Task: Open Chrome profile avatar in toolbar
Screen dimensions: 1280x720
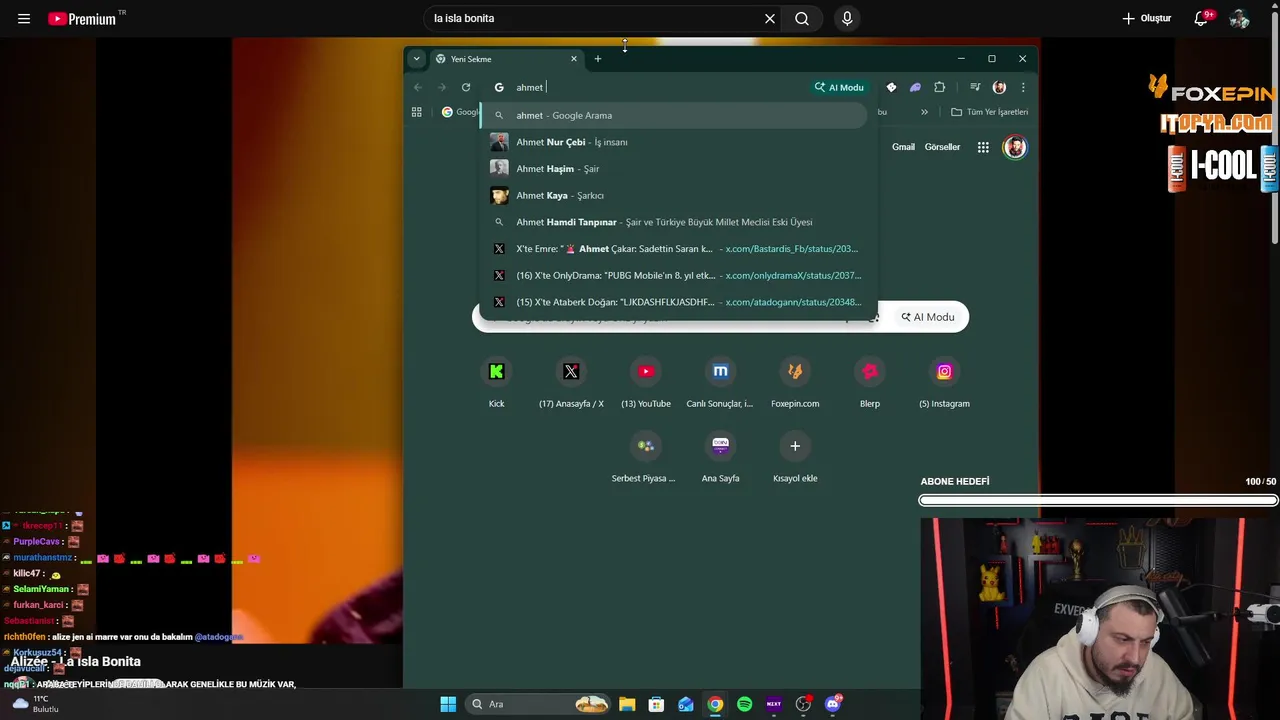Action: coord(999,87)
